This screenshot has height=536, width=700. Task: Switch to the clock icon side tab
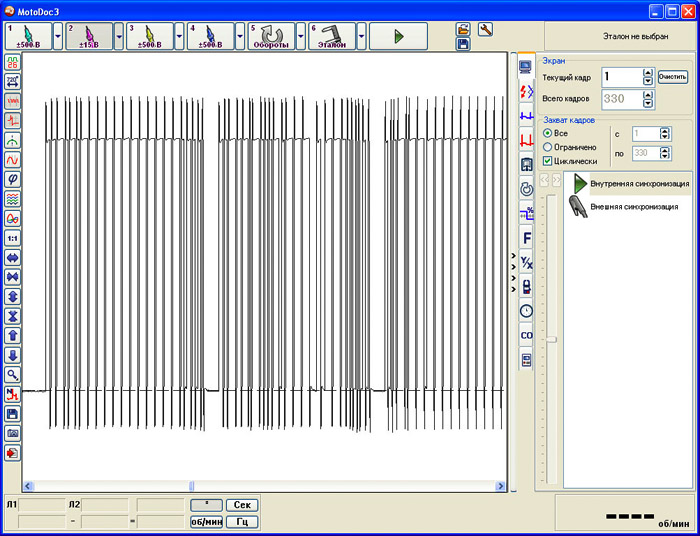point(526,311)
